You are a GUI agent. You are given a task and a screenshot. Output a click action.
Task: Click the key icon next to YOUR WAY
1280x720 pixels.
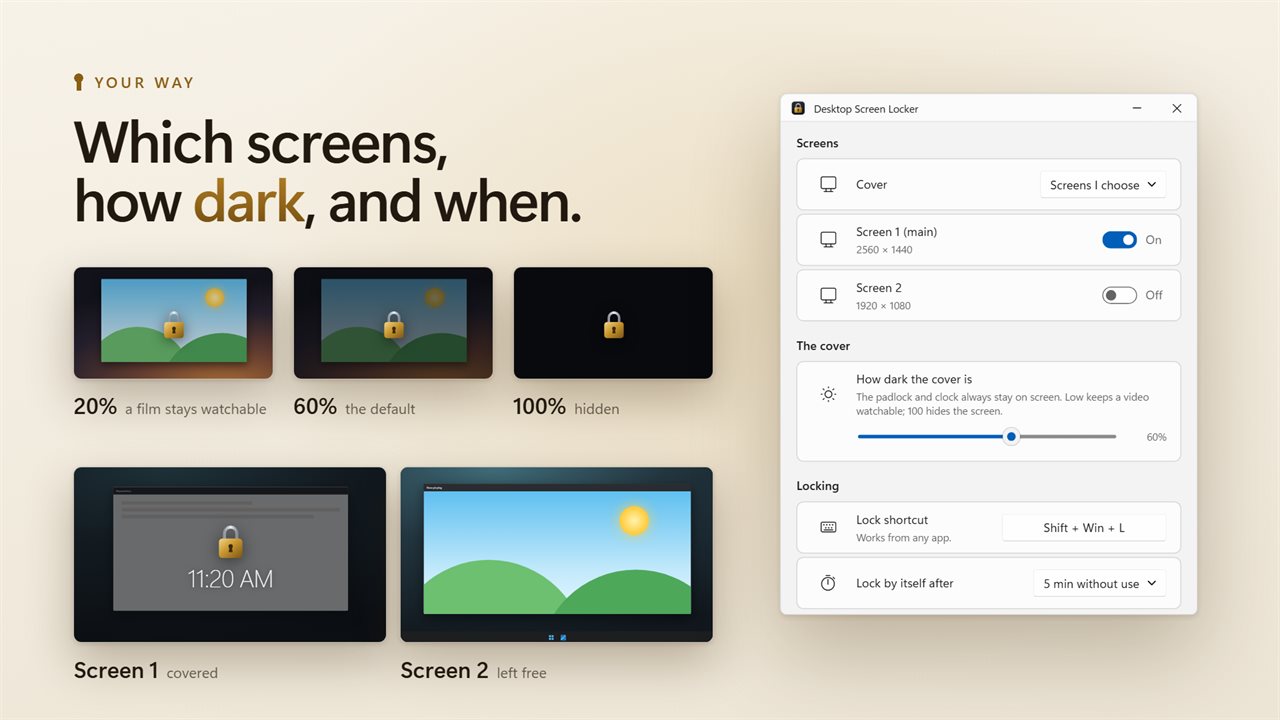[79, 82]
